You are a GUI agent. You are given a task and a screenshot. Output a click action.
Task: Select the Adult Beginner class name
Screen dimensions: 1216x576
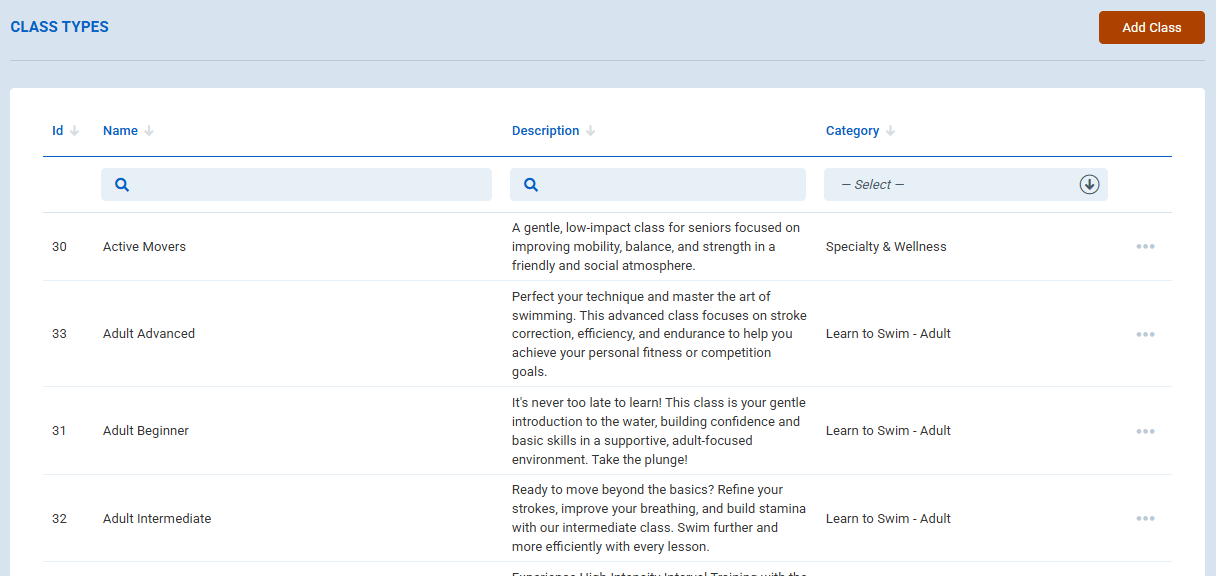pos(146,431)
